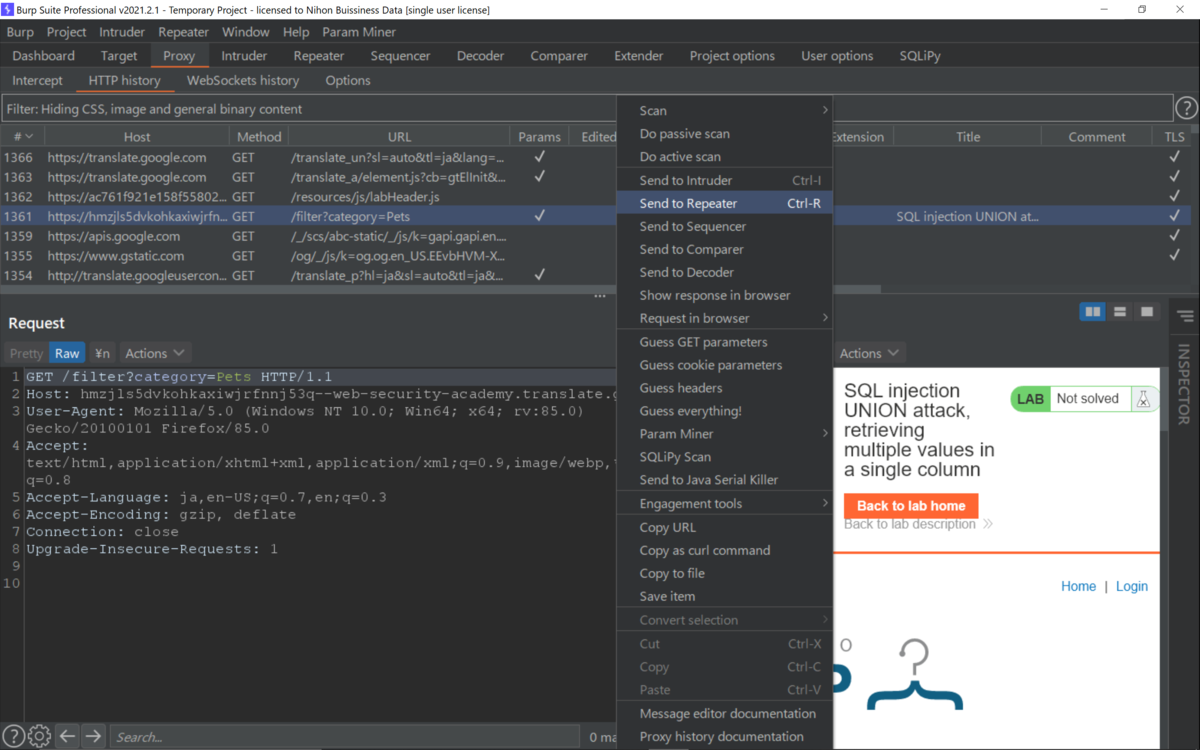
Task: Open the filter help question mark icon
Action: 1186,108
